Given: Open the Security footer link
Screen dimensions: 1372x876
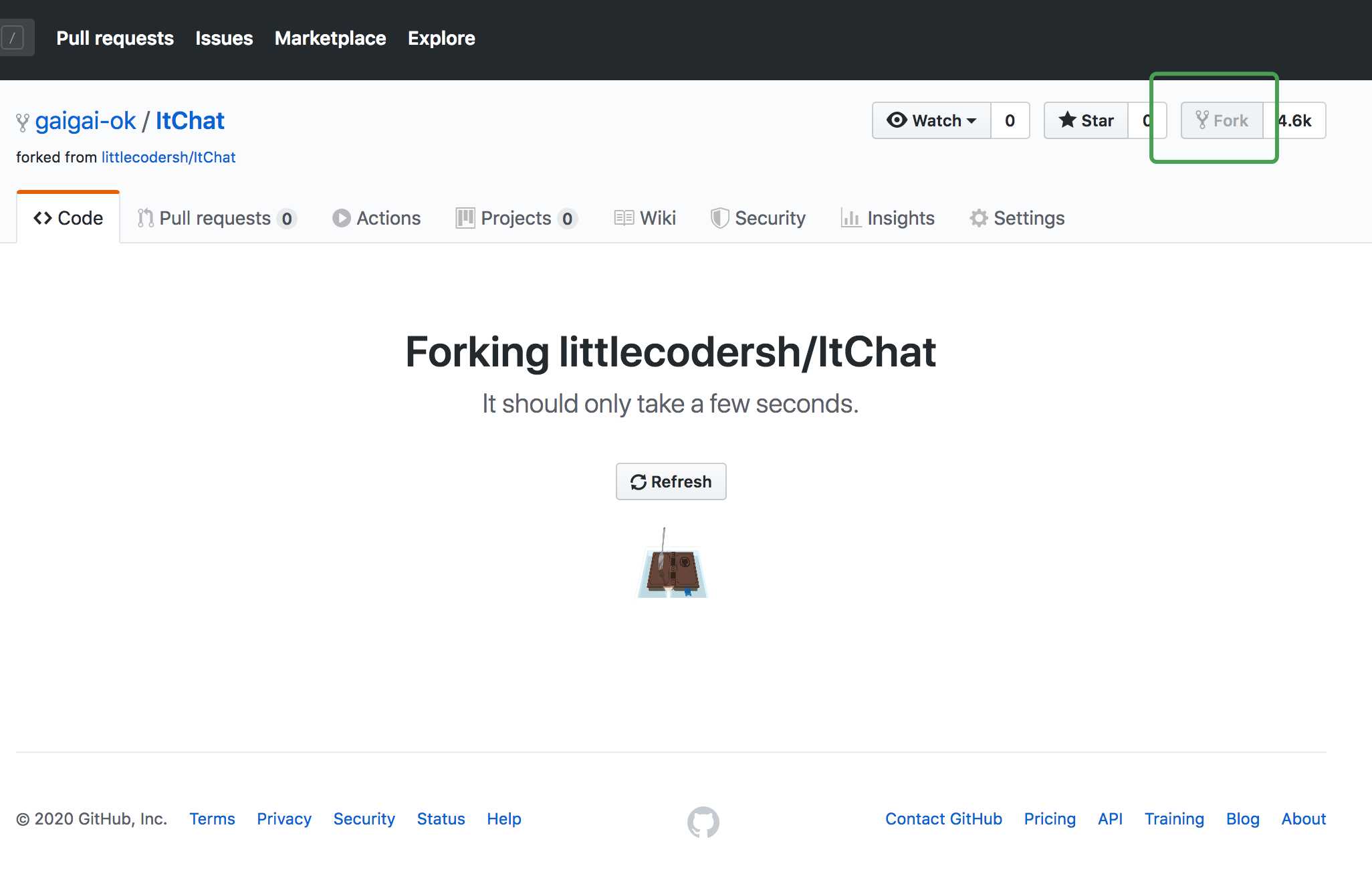Looking at the screenshot, I should pos(364,818).
